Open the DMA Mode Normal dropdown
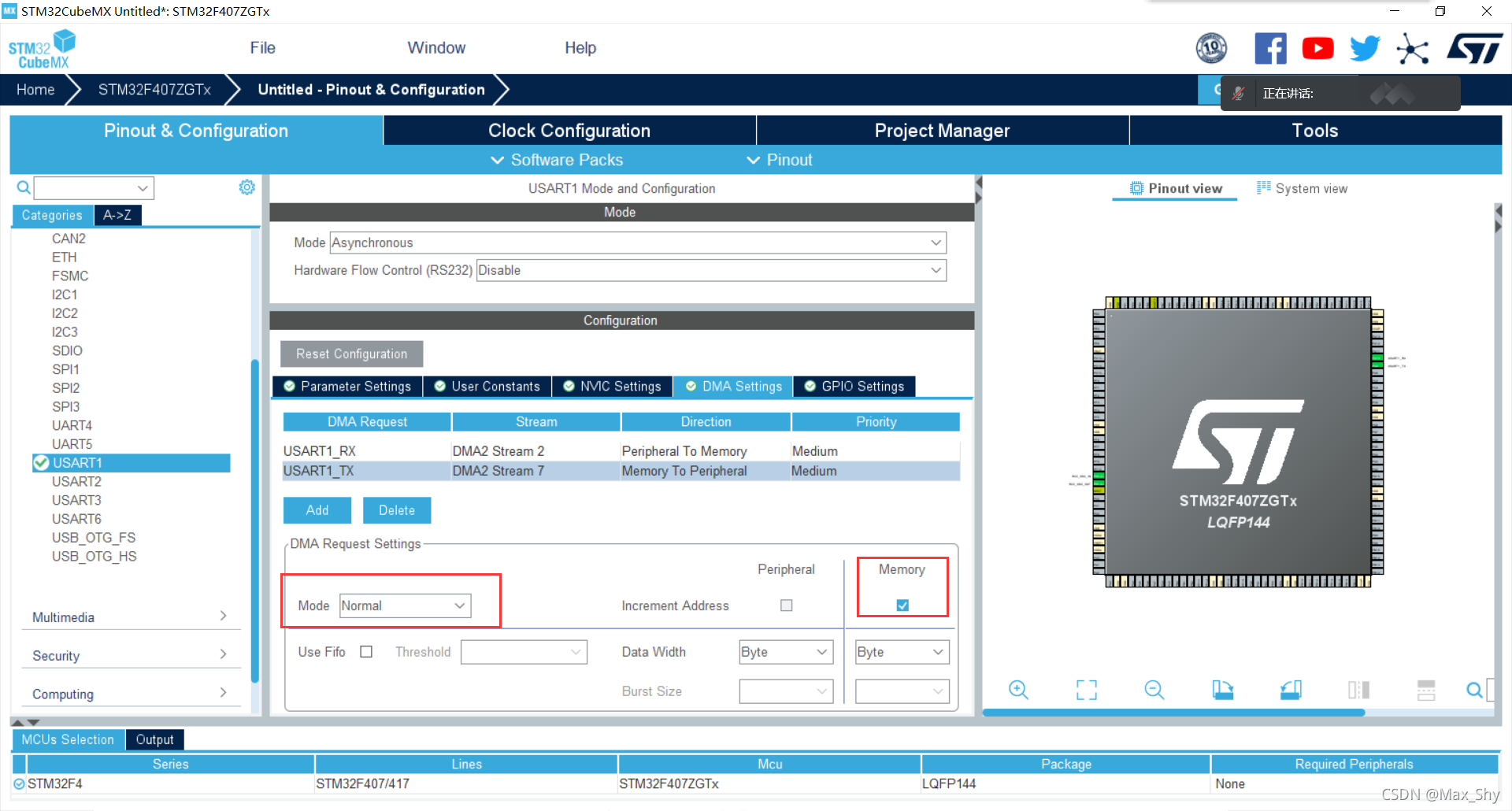The image size is (1512, 811). point(406,605)
